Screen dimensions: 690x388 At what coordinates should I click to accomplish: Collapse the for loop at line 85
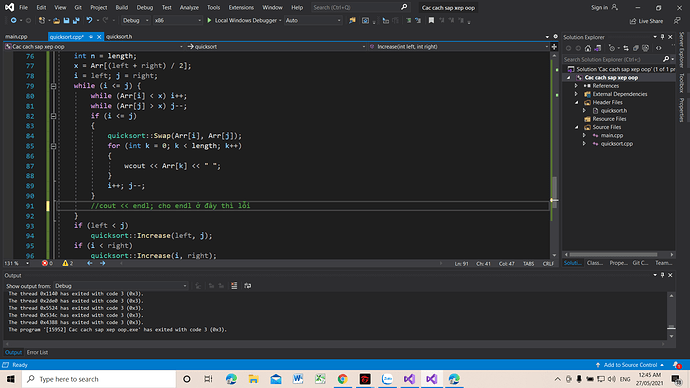click(x=53, y=146)
